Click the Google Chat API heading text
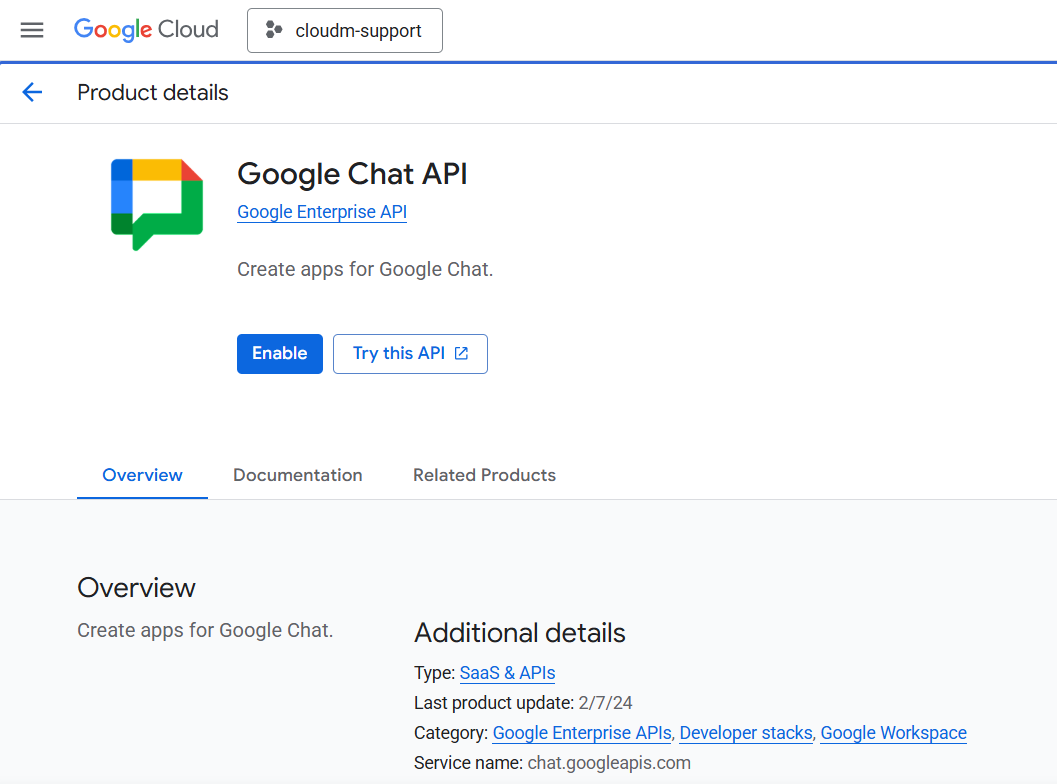 coord(352,174)
